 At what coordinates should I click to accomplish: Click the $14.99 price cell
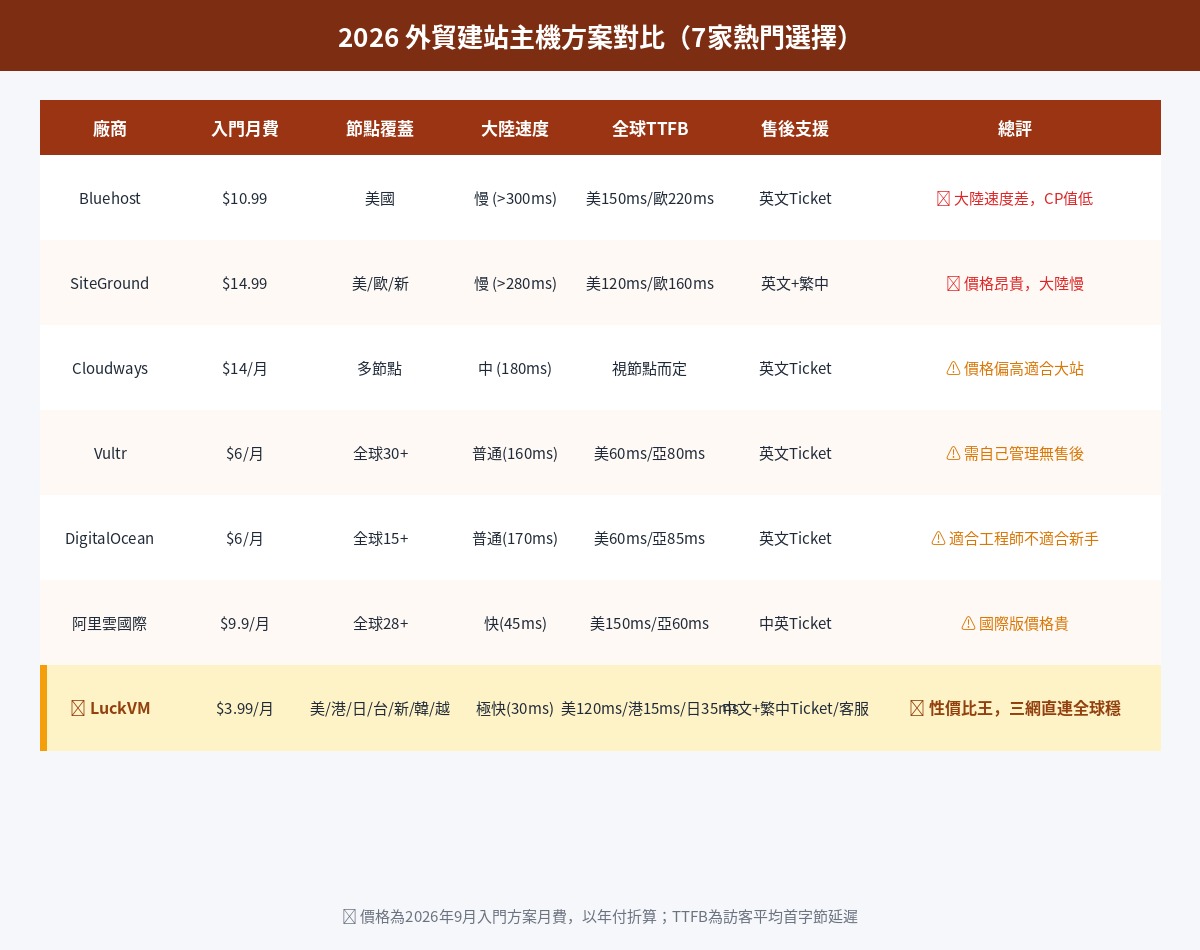[245, 283]
